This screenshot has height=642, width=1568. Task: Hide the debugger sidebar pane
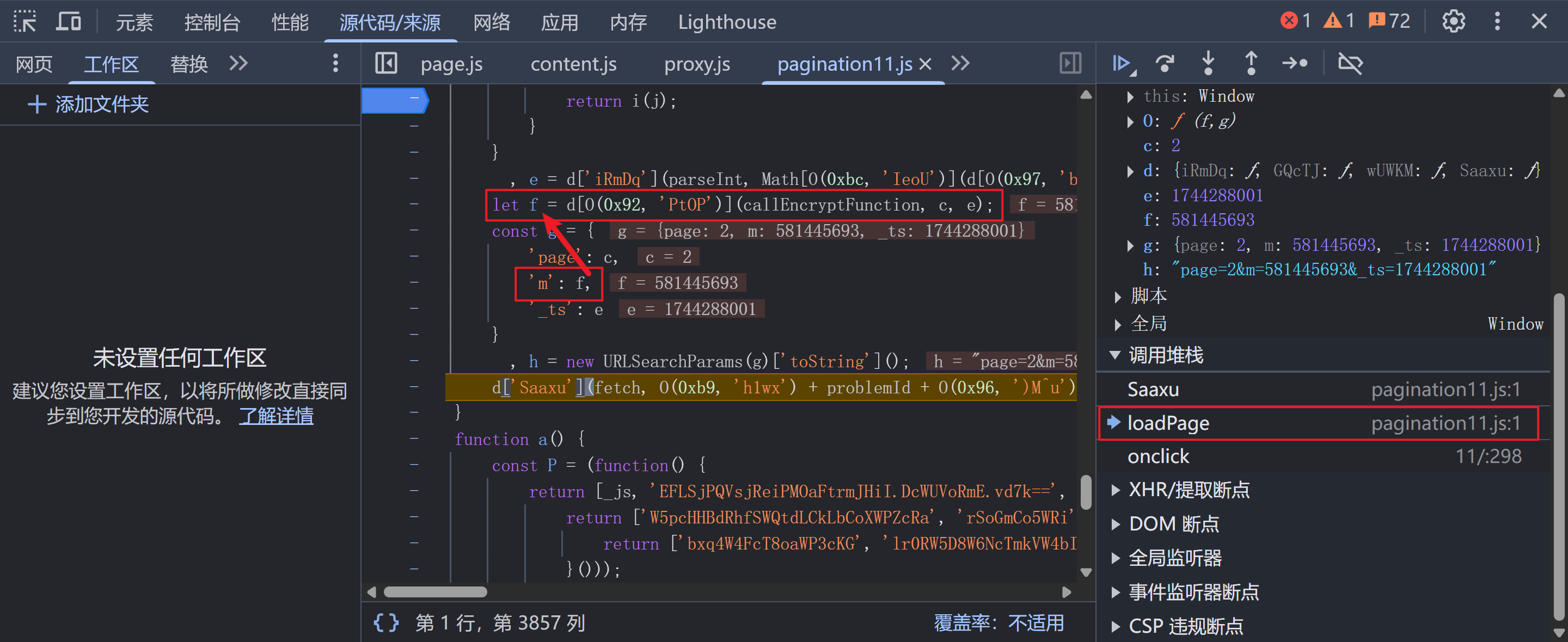[x=1070, y=63]
